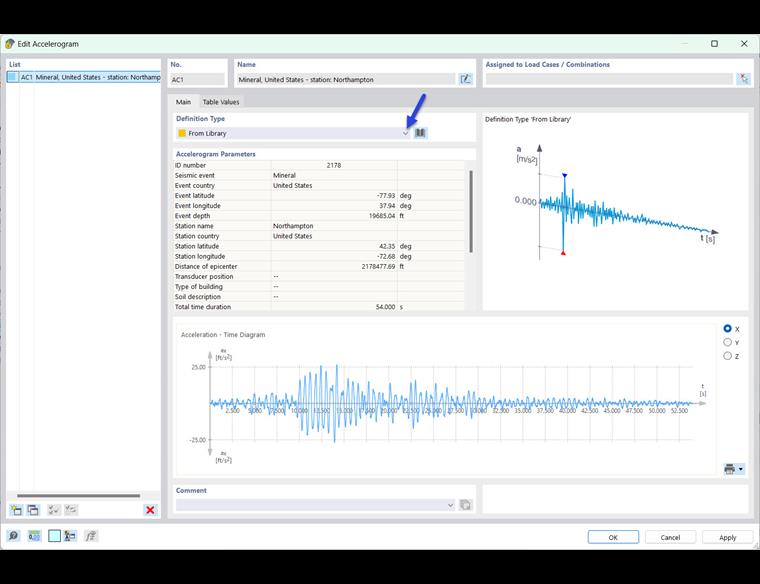The image size is (760, 584).
Task: Open the Definition Type dropdown
Action: [406, 133]
